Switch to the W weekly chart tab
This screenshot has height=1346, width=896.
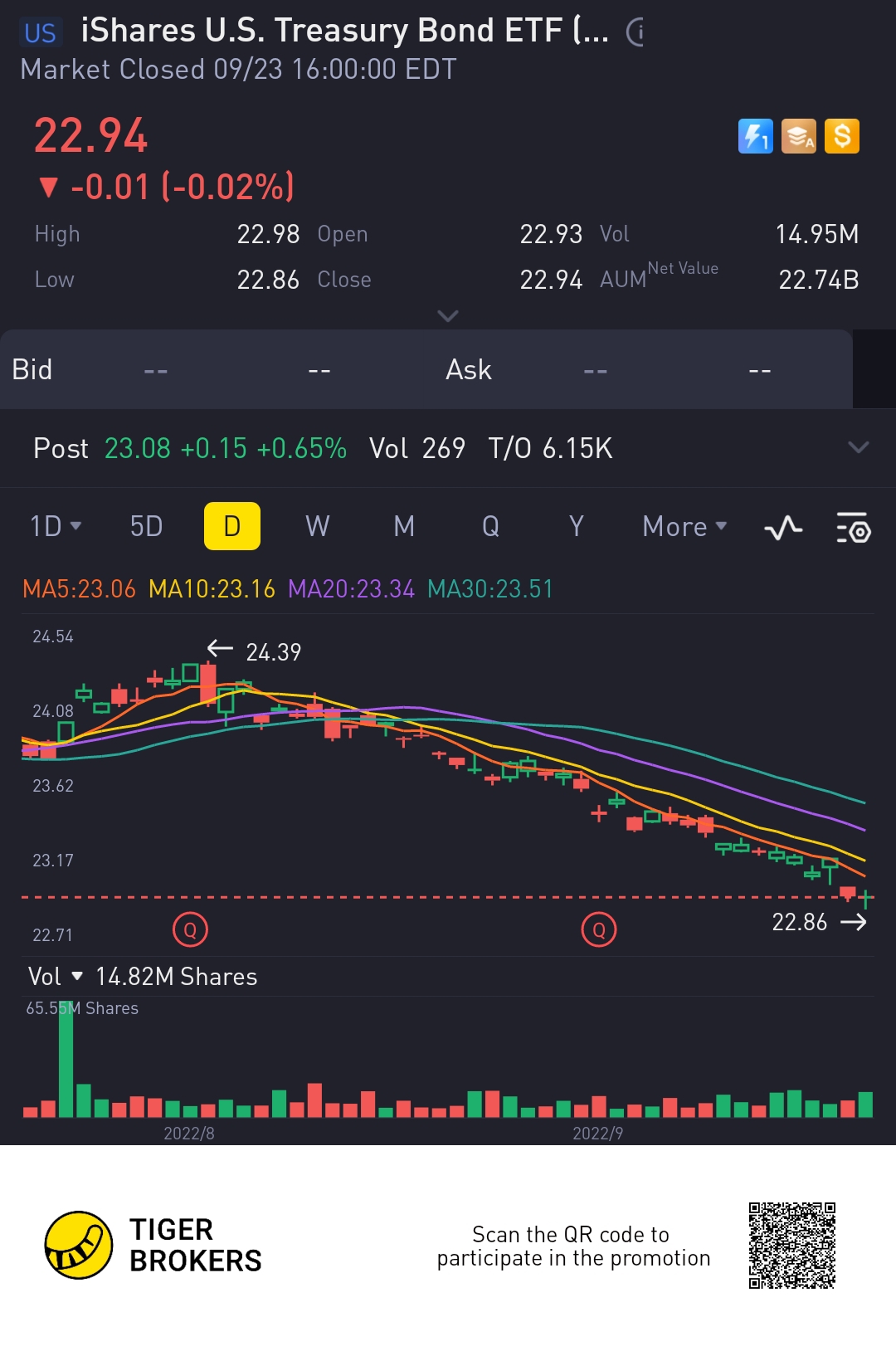318,526
